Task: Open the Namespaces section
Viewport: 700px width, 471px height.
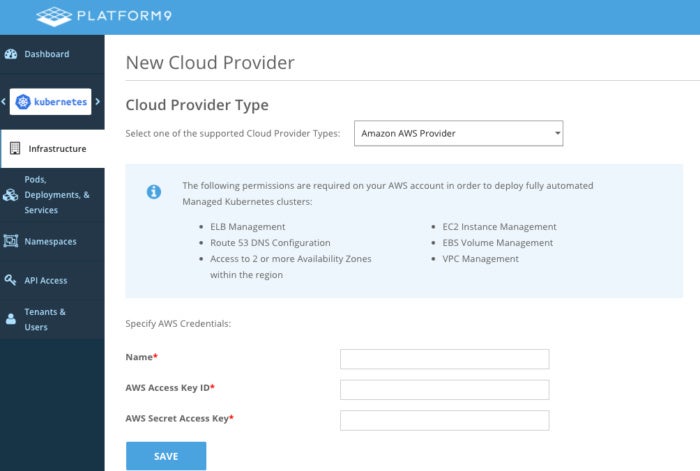Action: pyautogui.click(x=52, y=242)
